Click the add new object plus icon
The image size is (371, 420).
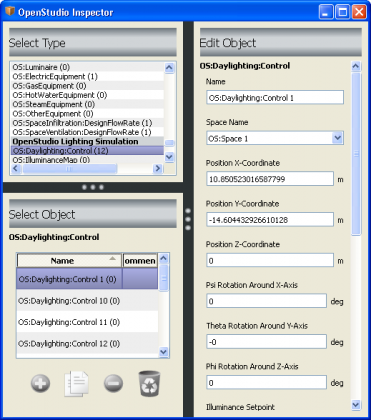pos(40,383)
